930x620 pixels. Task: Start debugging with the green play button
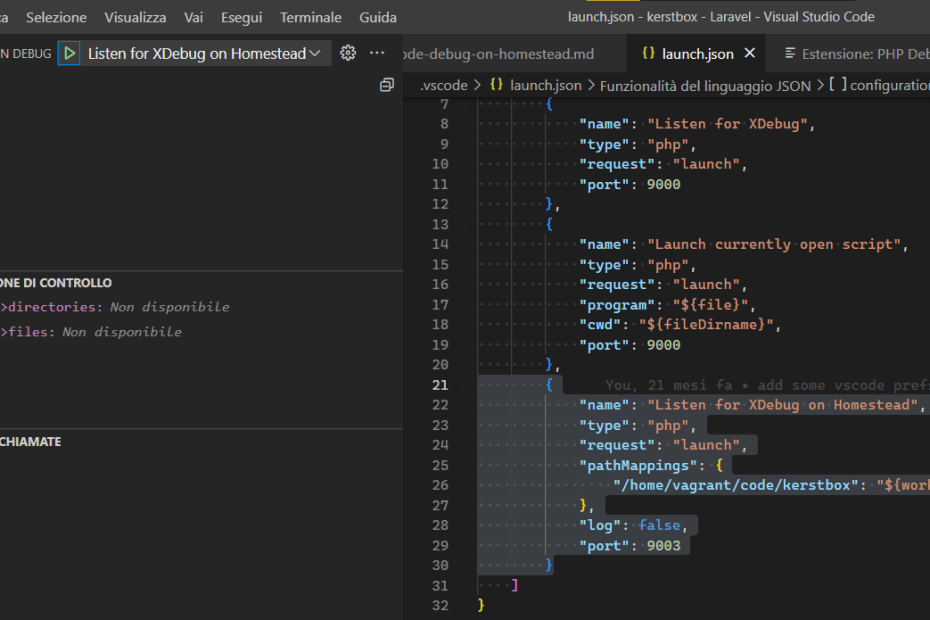coord(69,53)
